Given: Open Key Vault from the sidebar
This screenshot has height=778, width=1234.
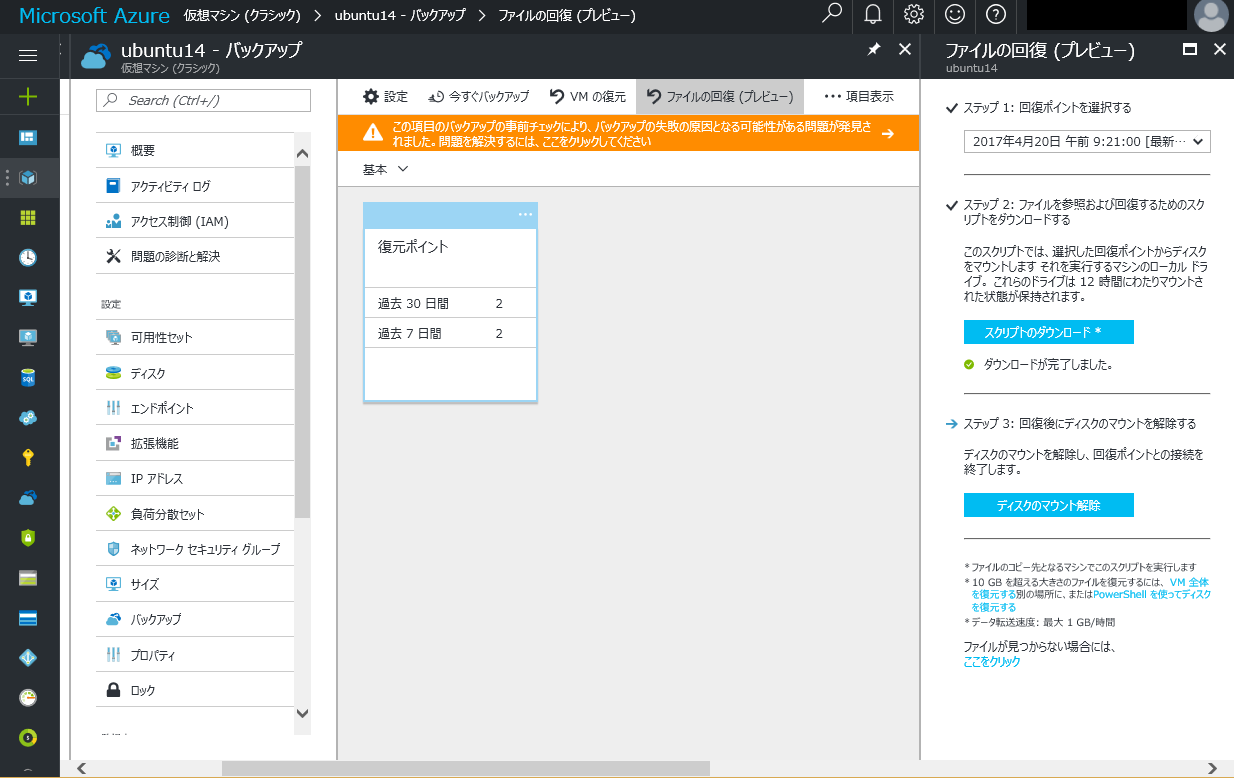Looking at the screenshot, I should 27,458.
